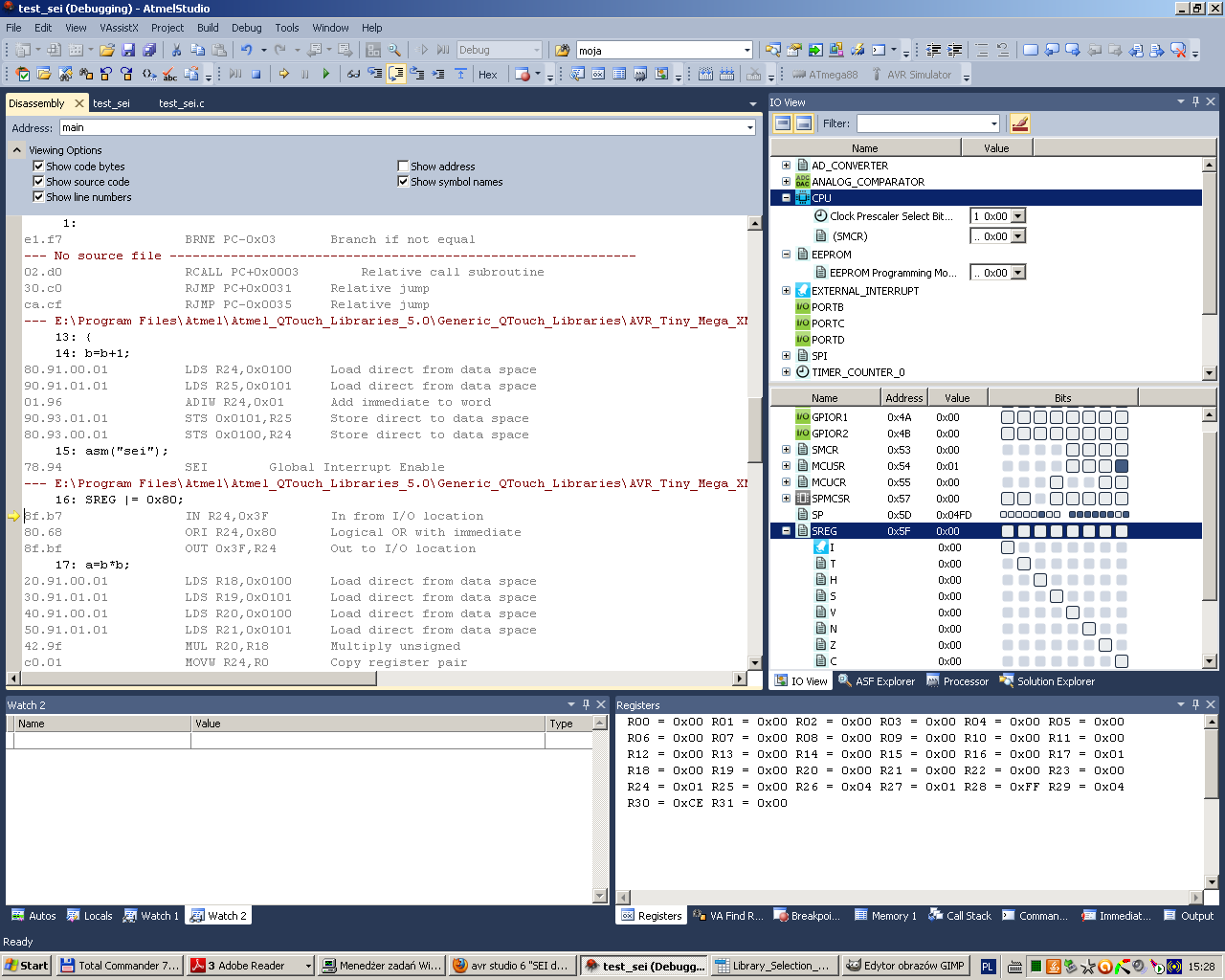Toggle the I bit of SREG
Viewport: 1225px width, 980px height.
point(1008,548)
